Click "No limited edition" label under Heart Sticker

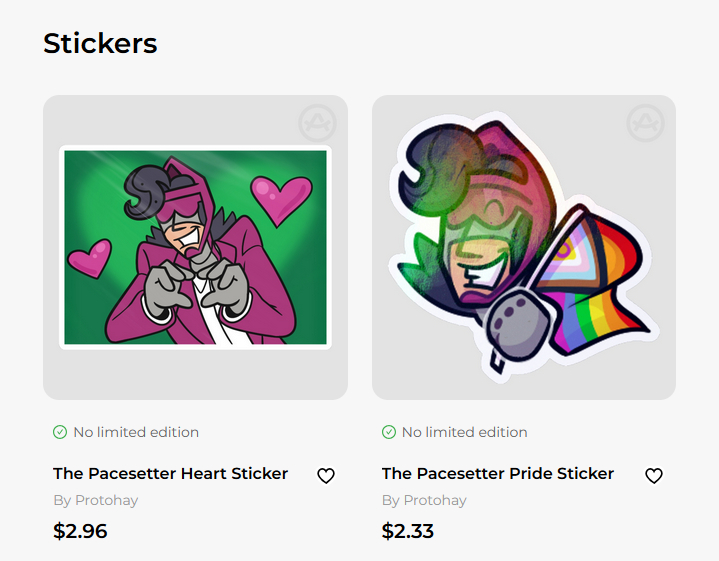(136, 432)
